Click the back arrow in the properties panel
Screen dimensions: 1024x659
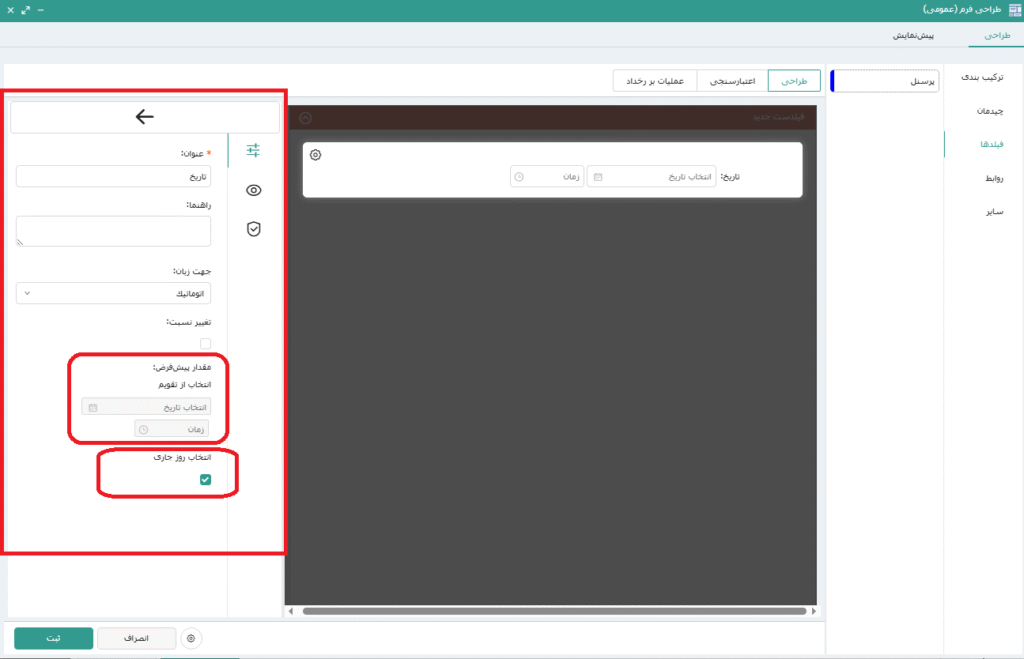(145, 117)
